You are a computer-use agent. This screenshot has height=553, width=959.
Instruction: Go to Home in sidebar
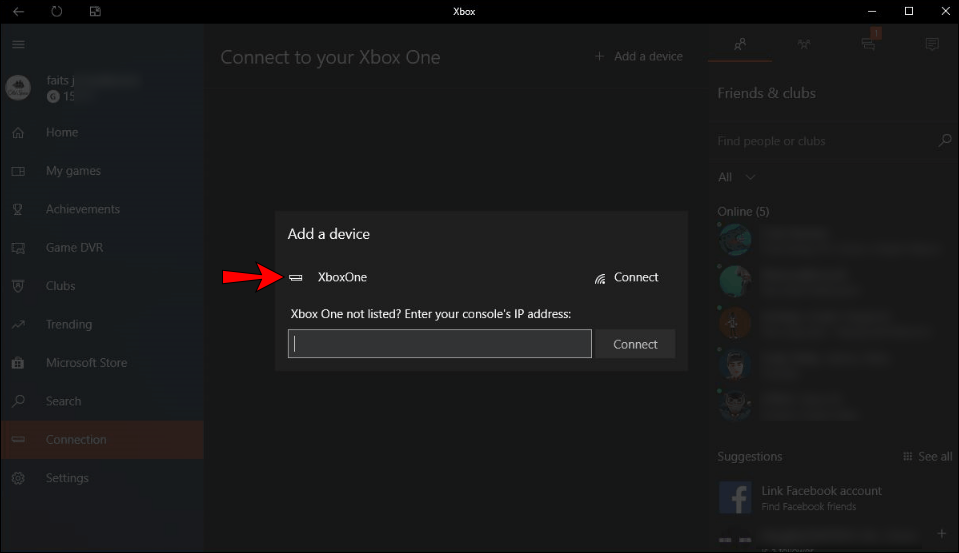(x=62, y=132)
